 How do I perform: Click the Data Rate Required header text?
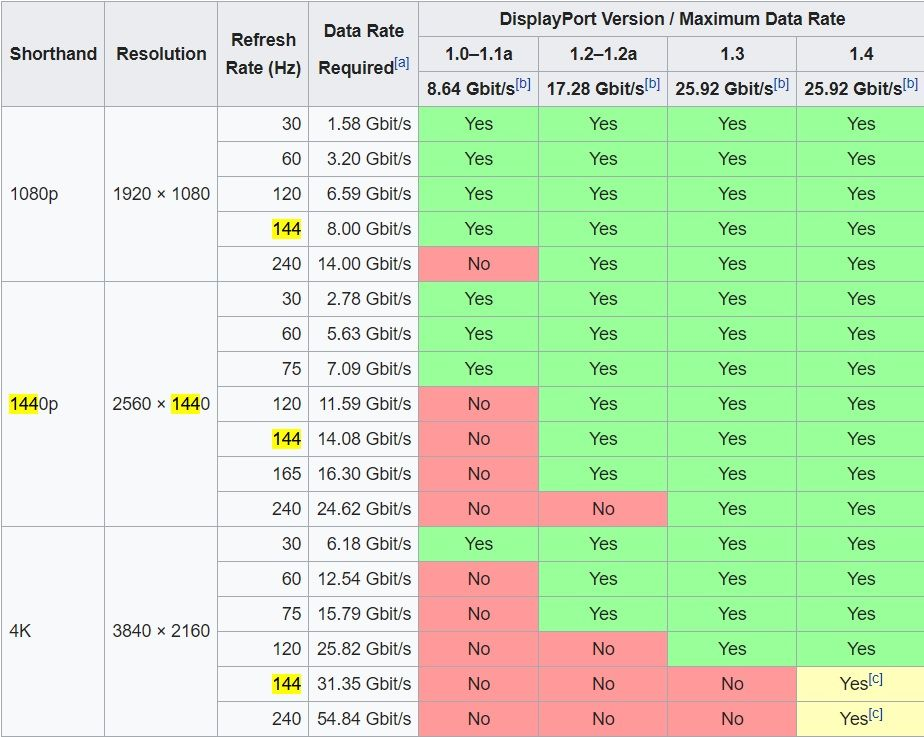click(x=364, y=50)
